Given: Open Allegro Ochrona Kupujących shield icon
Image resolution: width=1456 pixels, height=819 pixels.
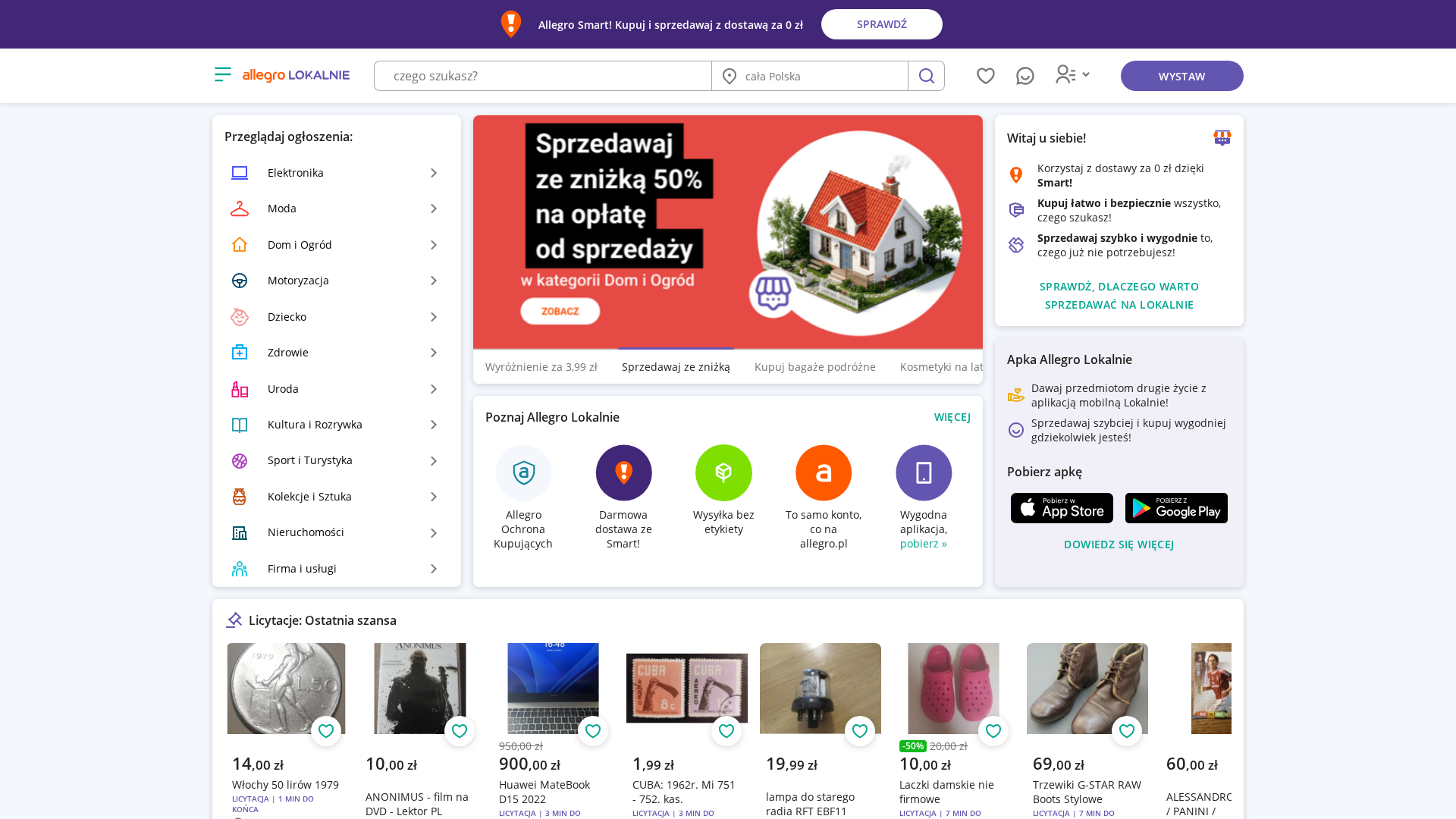Looking at the screenshot, I should point(523,472).
